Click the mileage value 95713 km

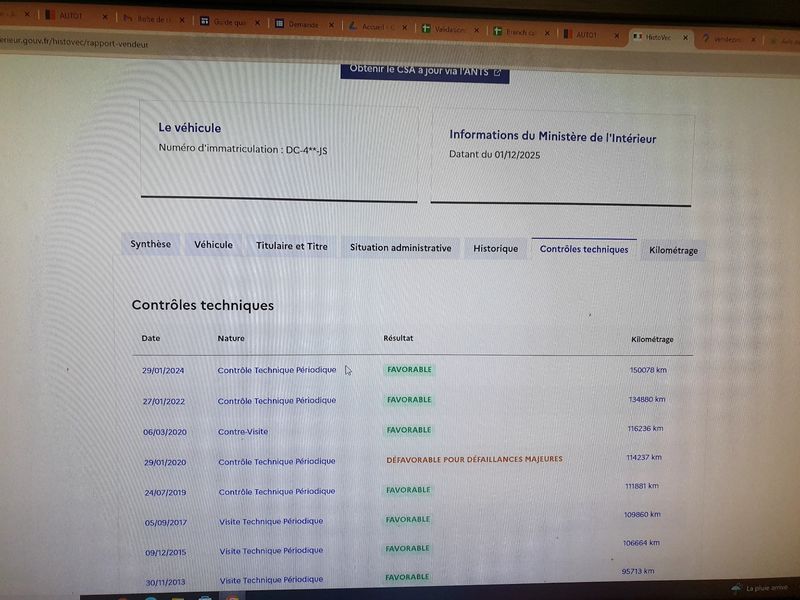click(638, 571)
